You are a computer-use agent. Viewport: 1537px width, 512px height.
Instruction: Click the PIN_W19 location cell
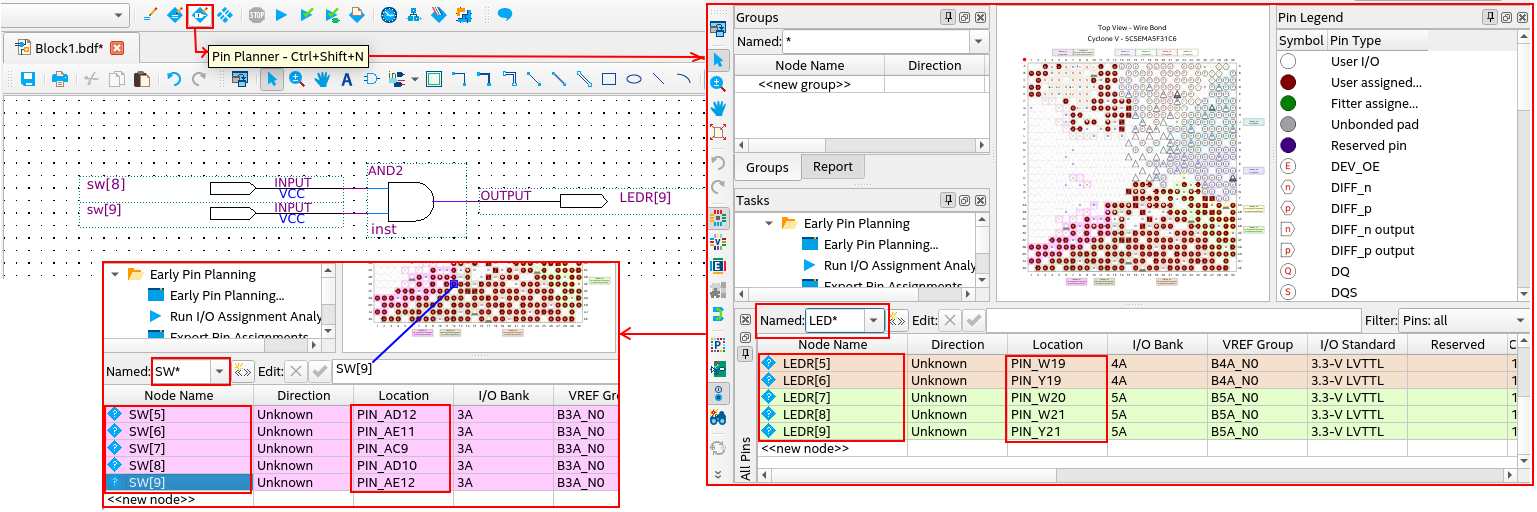pos(1057,363)
